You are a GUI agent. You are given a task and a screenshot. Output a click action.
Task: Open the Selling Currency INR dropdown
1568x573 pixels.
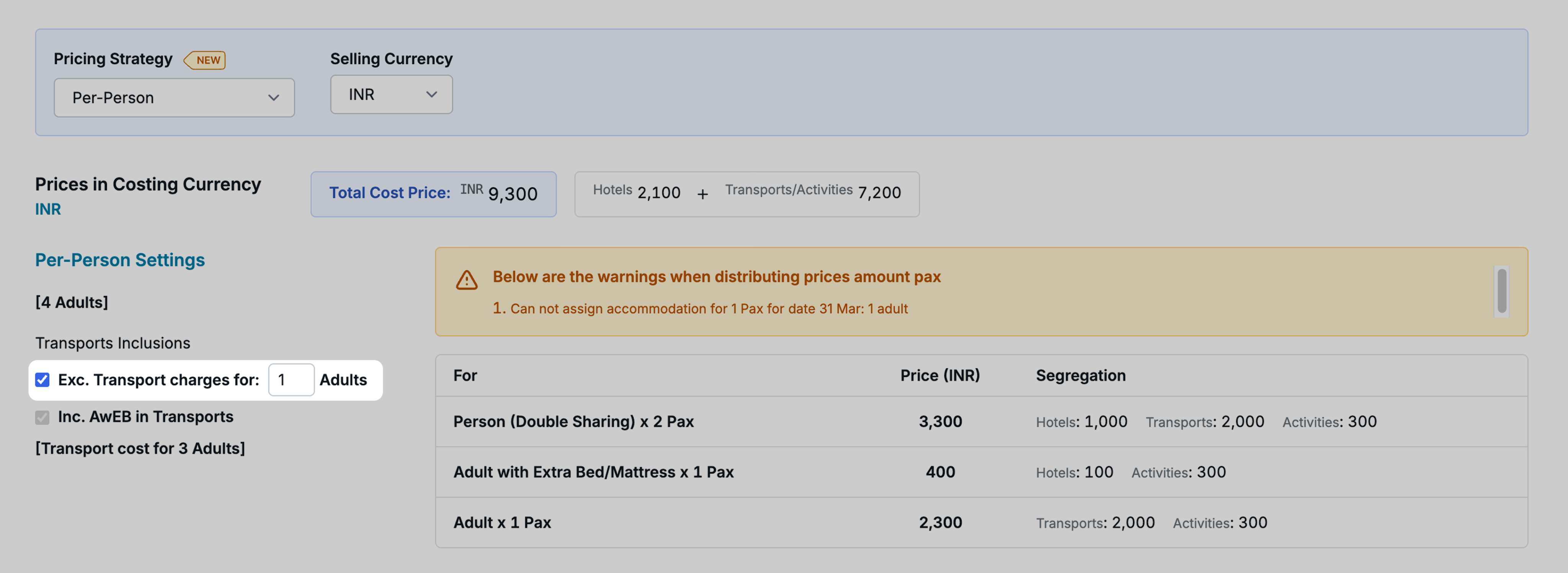(391, 94)
